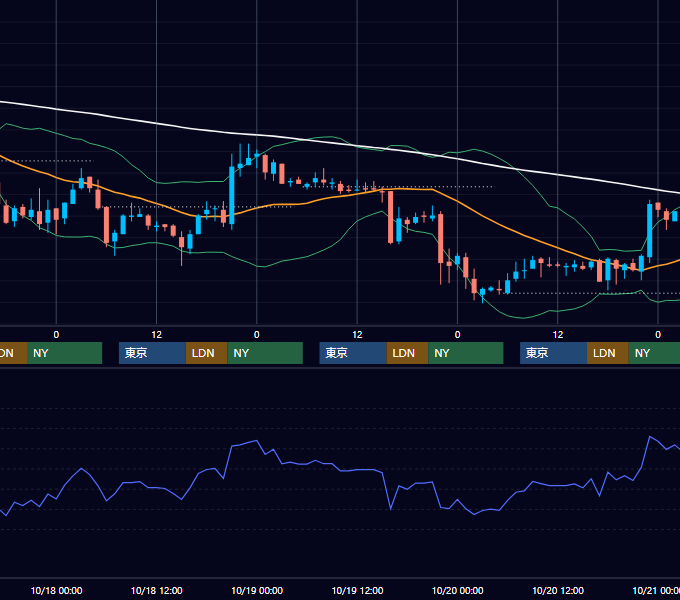Click the 10/20 00:00 date label

pos(458,590)
